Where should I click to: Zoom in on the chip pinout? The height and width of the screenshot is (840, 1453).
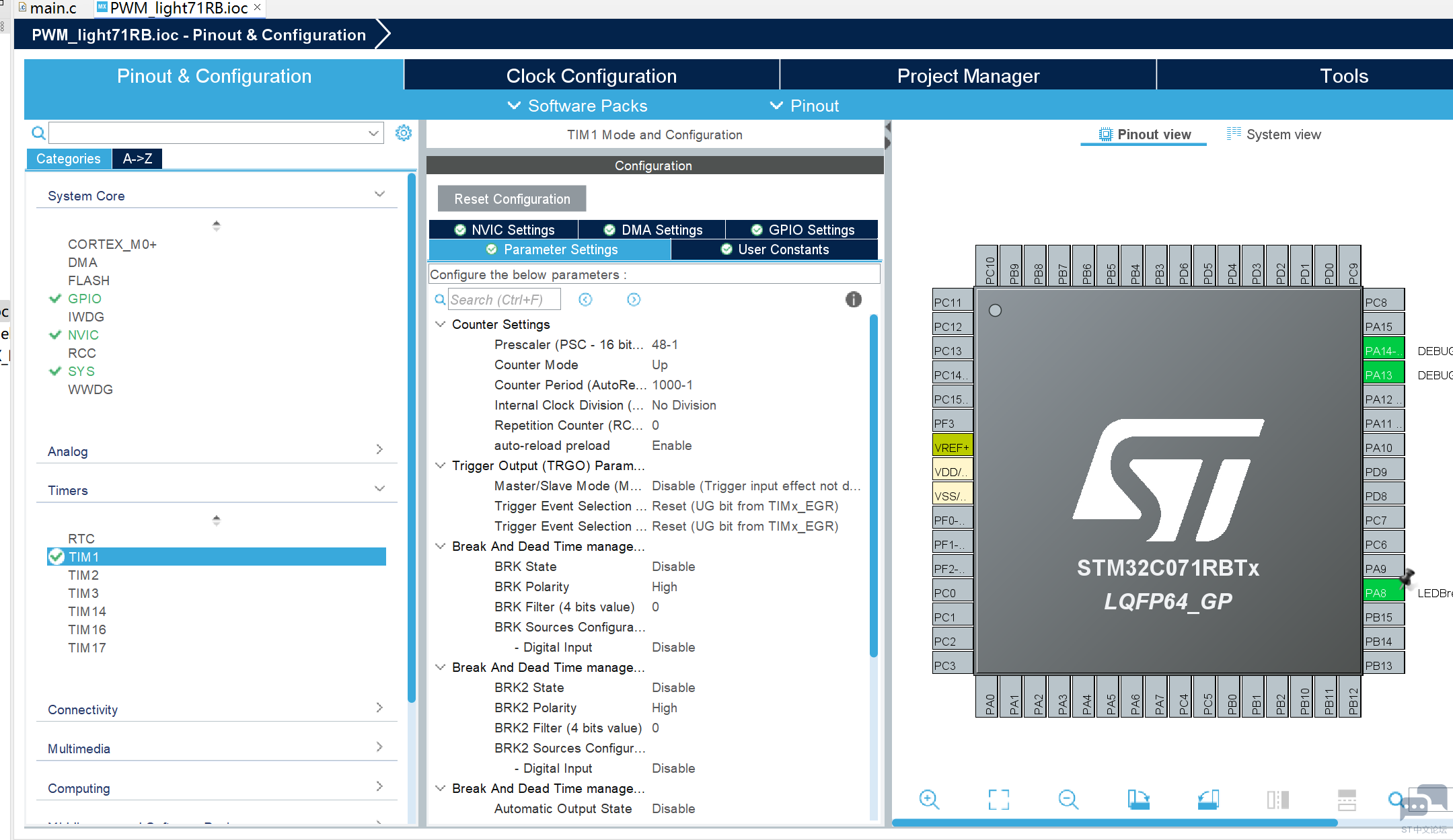tap(929, 799)
